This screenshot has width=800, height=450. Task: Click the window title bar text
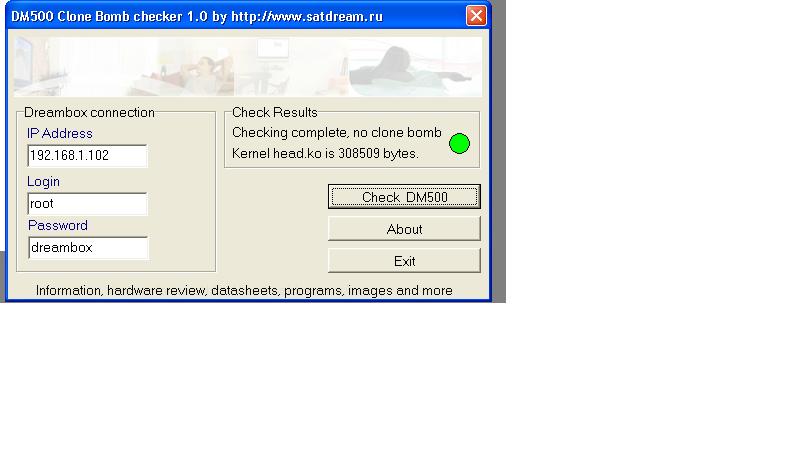[x=197, y=16]
